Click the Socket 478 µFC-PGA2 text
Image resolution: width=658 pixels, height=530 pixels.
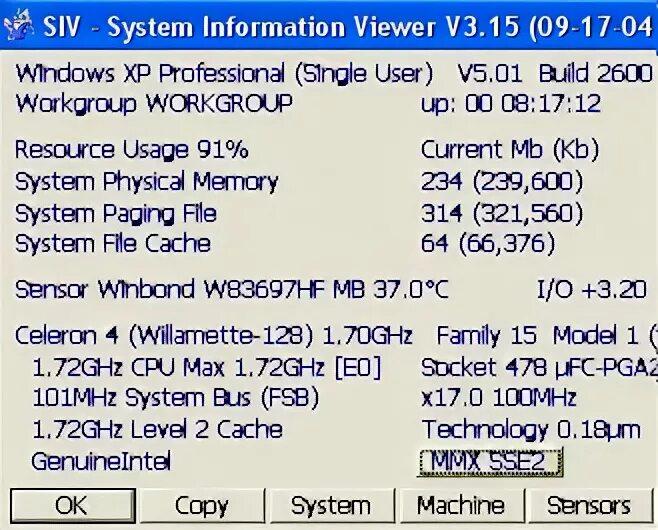[539, 368]
